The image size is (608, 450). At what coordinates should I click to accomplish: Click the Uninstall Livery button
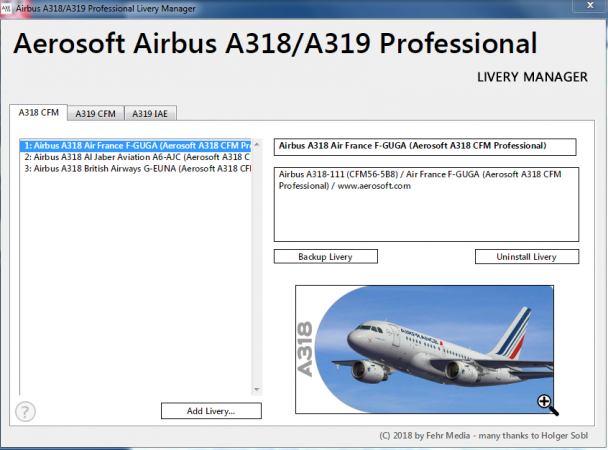coord(527,257)
